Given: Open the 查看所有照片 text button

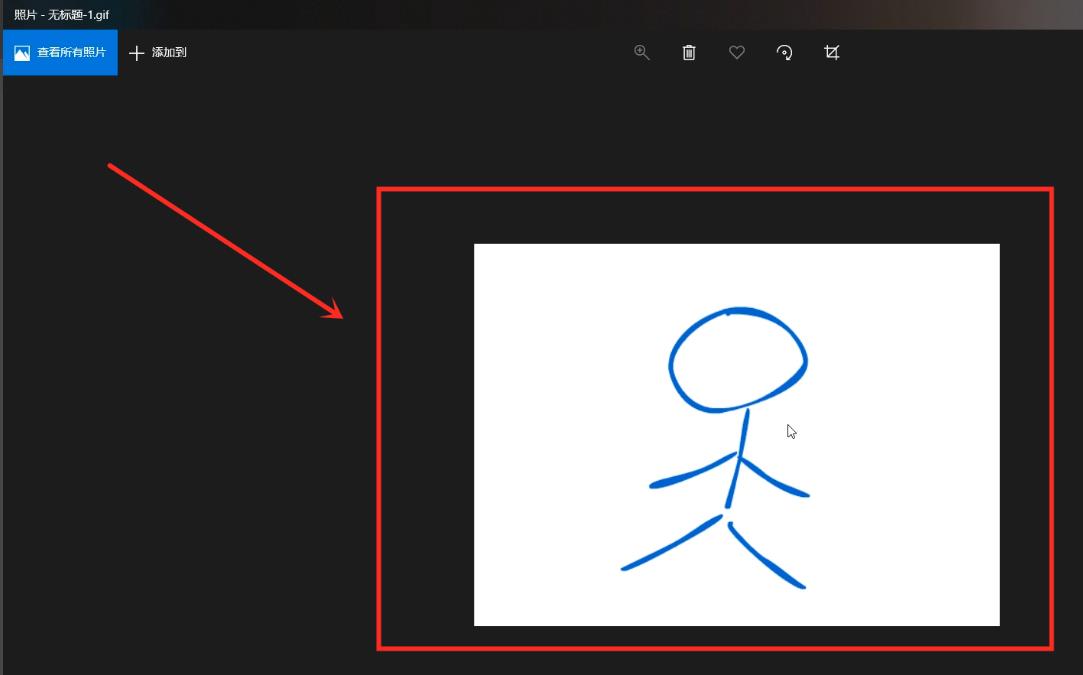Looking at the screenshot, I should click(x=72, y=53).
